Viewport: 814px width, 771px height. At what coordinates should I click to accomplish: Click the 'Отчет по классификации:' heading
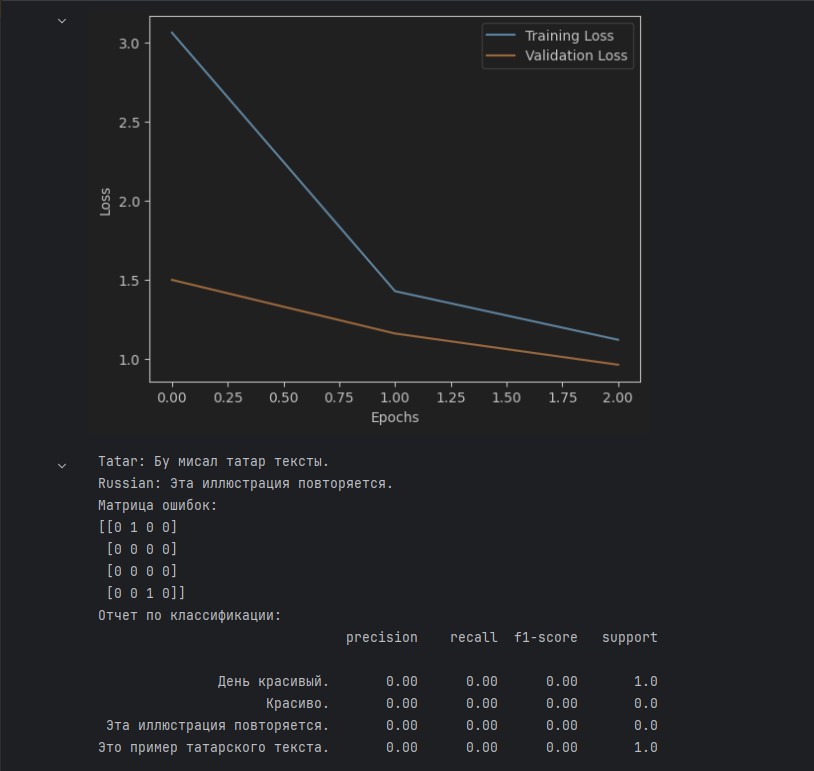189,616
